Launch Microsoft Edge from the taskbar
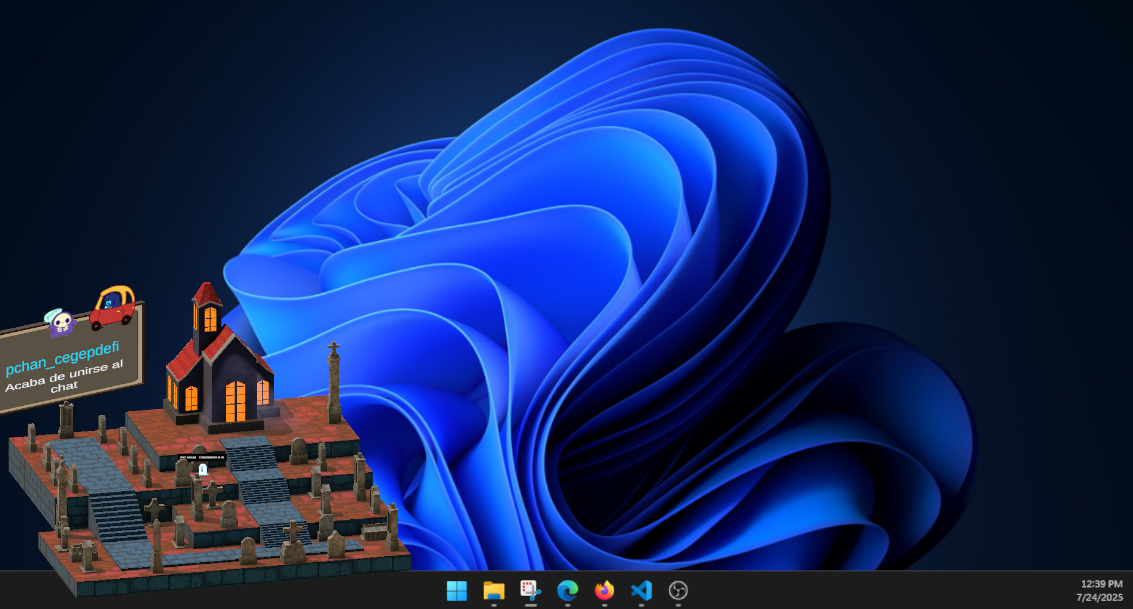1133x609 pixels. pyautogui.click(x=567, y=591)
